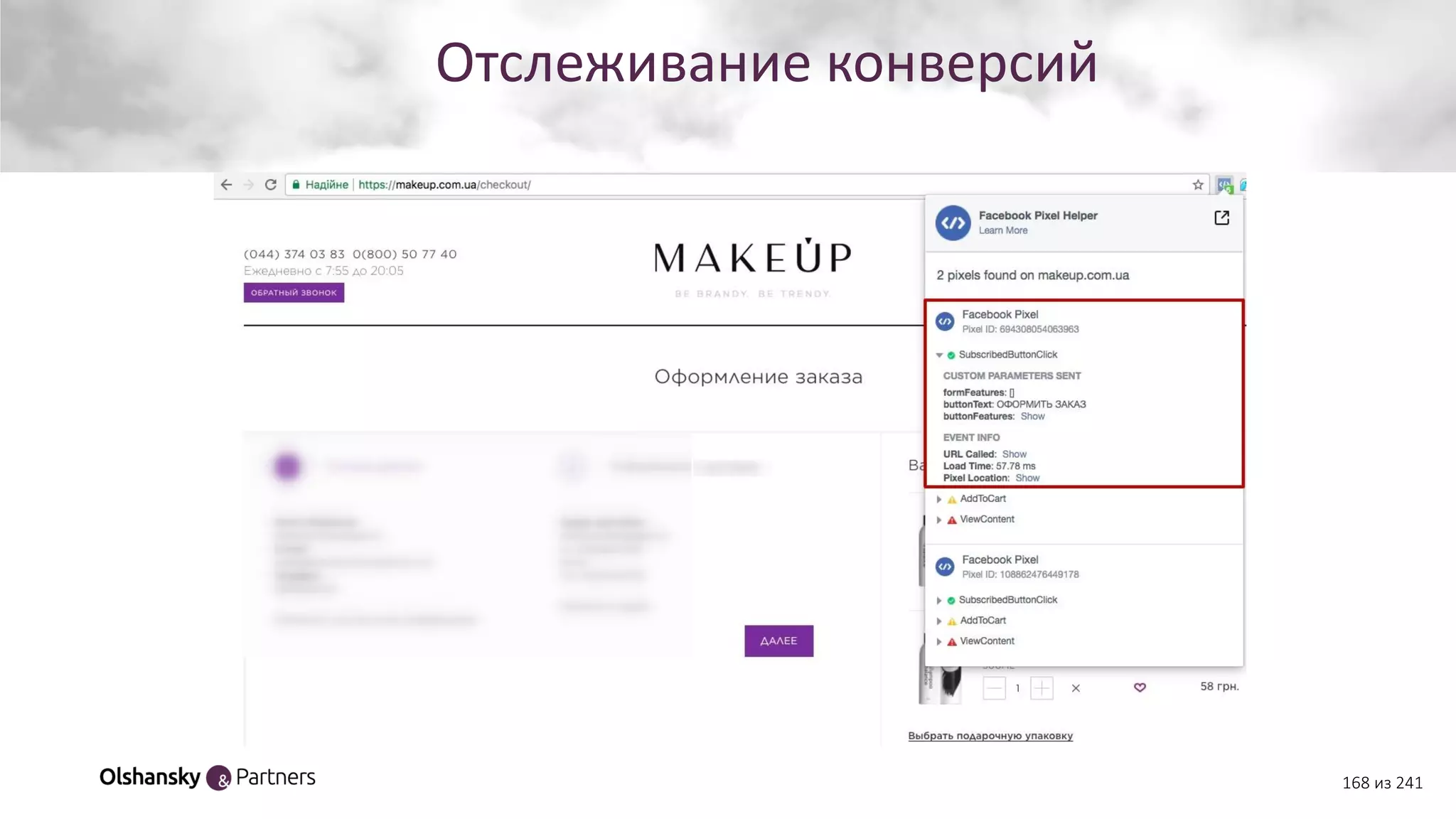
Task: Open Pixel Helper popup in new window
Action: tap(1221, 218)
